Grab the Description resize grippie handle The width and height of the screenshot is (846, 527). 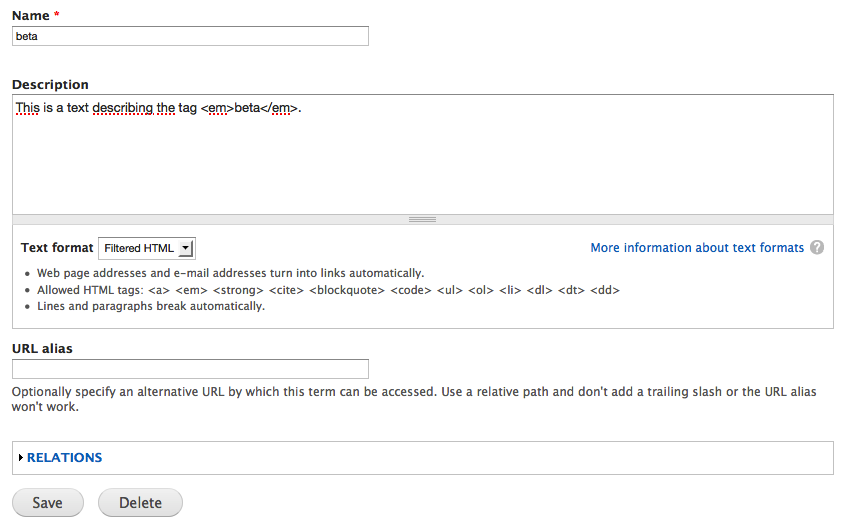[x=422, y=219]
